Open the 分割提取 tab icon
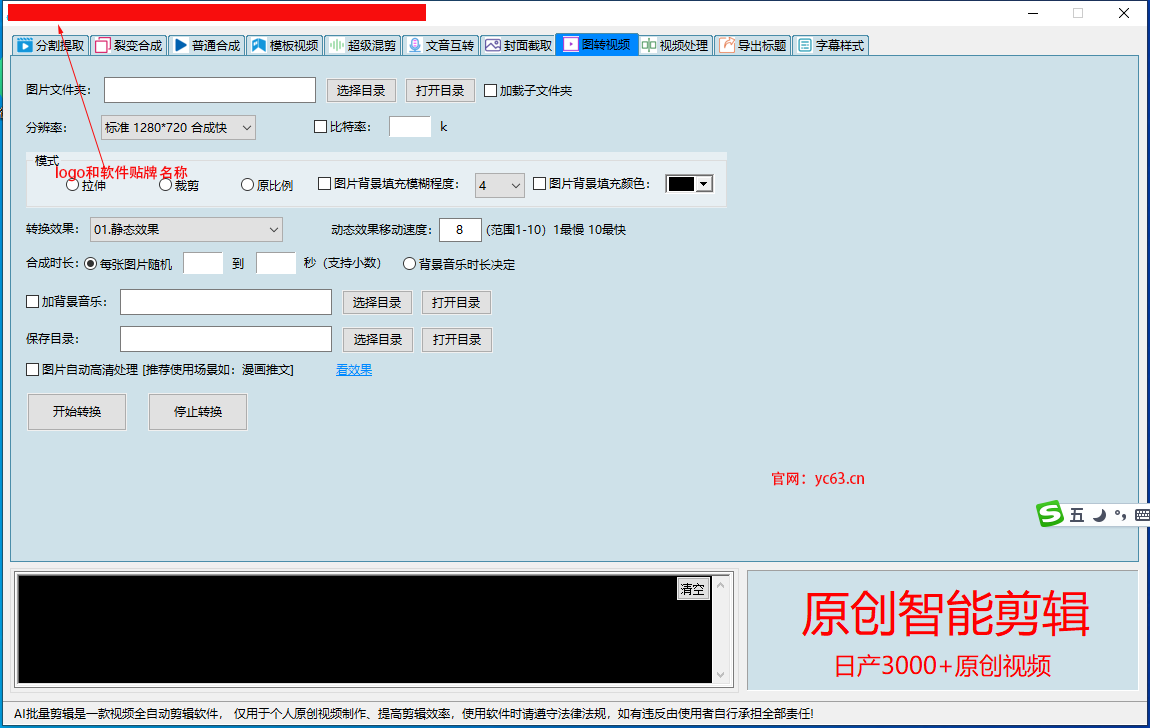This screenshot has height=728, width=1150. click(x=25, y=45)
